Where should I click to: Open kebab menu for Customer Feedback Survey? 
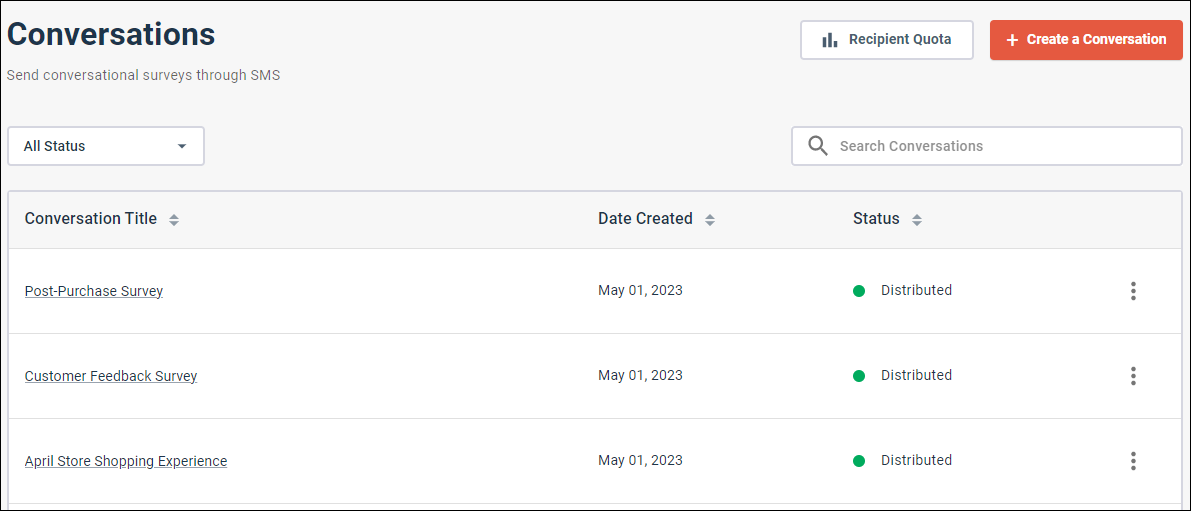(1133, 376)
